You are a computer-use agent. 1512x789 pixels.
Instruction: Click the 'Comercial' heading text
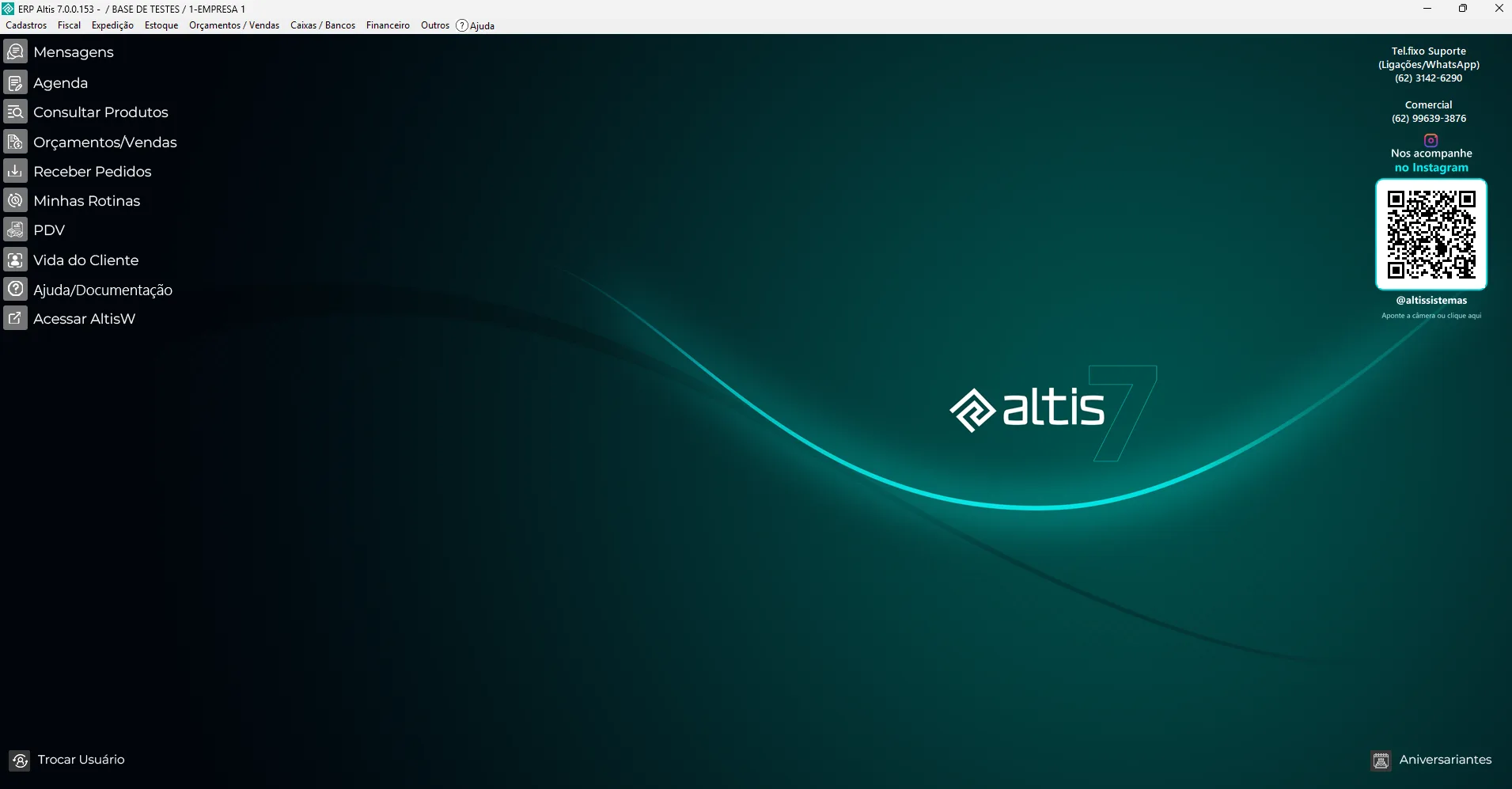point(1429,105)
